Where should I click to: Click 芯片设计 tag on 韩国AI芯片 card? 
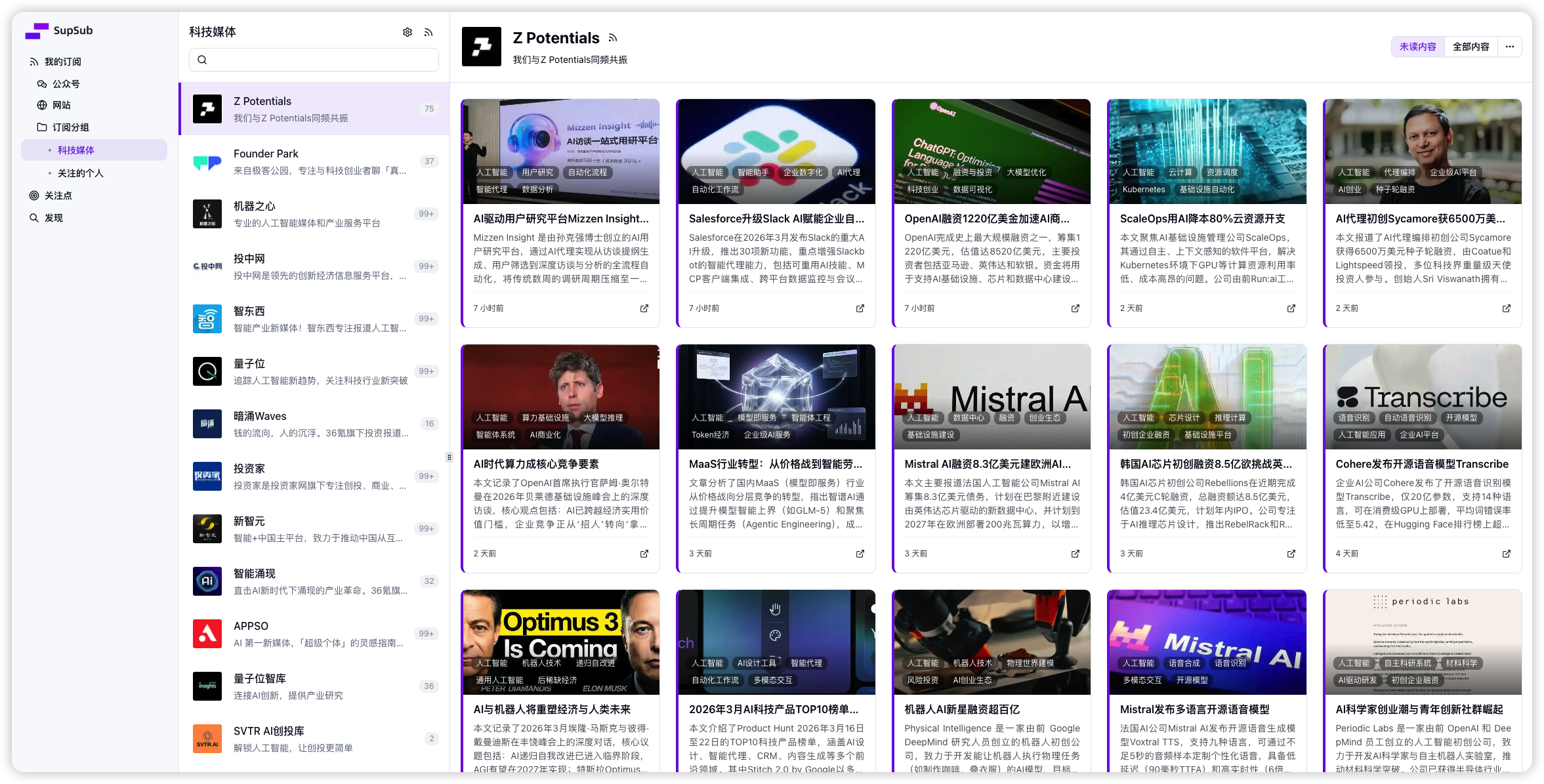(x=1184, y=418)
